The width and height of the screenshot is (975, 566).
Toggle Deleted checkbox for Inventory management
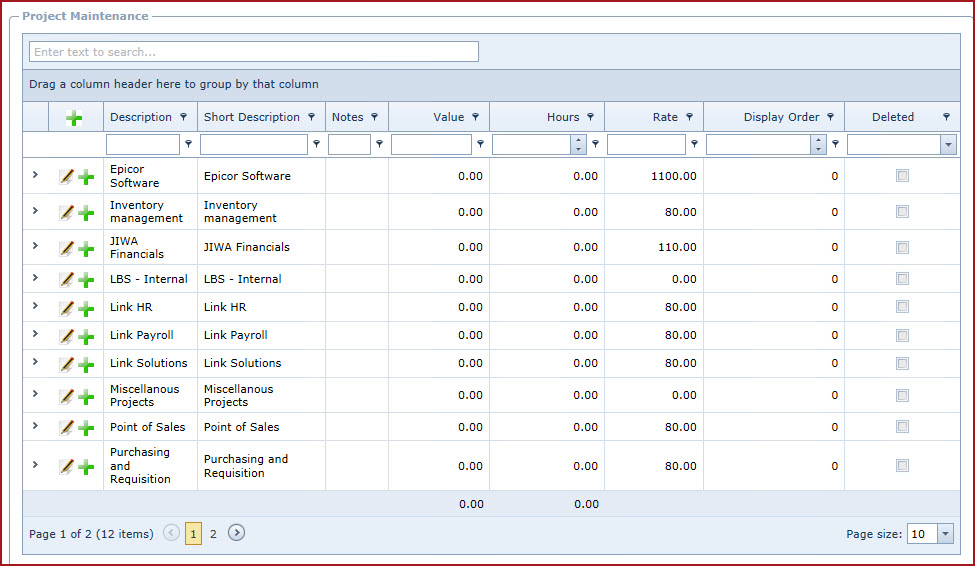pos(902,212)
